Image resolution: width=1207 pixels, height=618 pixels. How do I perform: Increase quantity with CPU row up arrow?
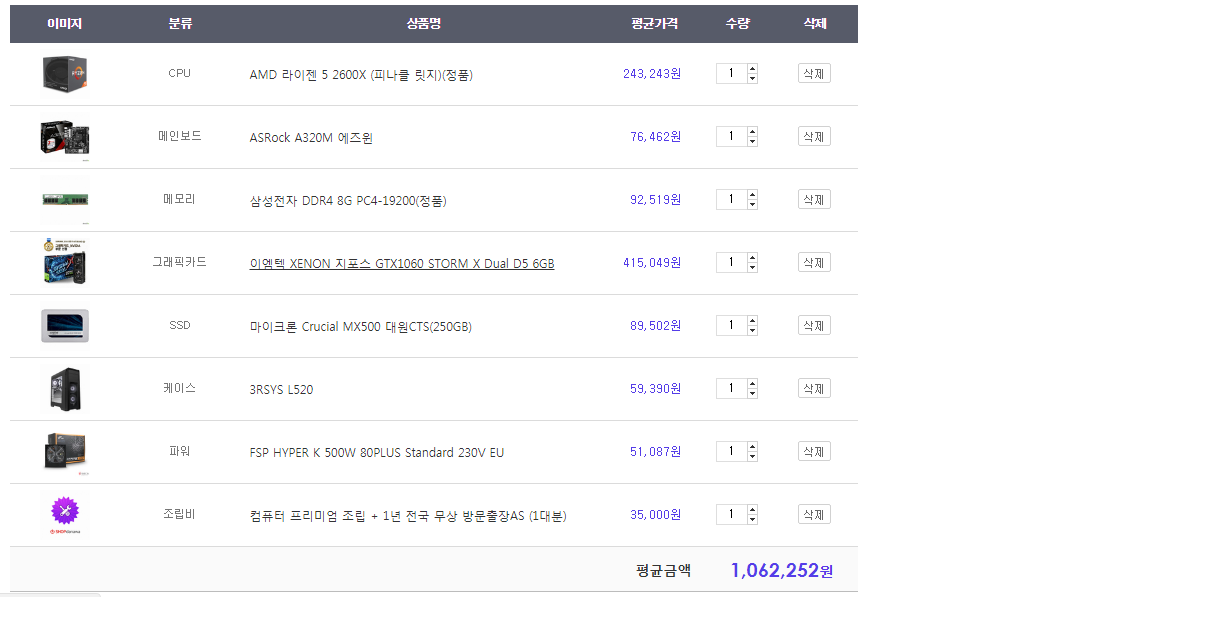(x=752, y=69)
